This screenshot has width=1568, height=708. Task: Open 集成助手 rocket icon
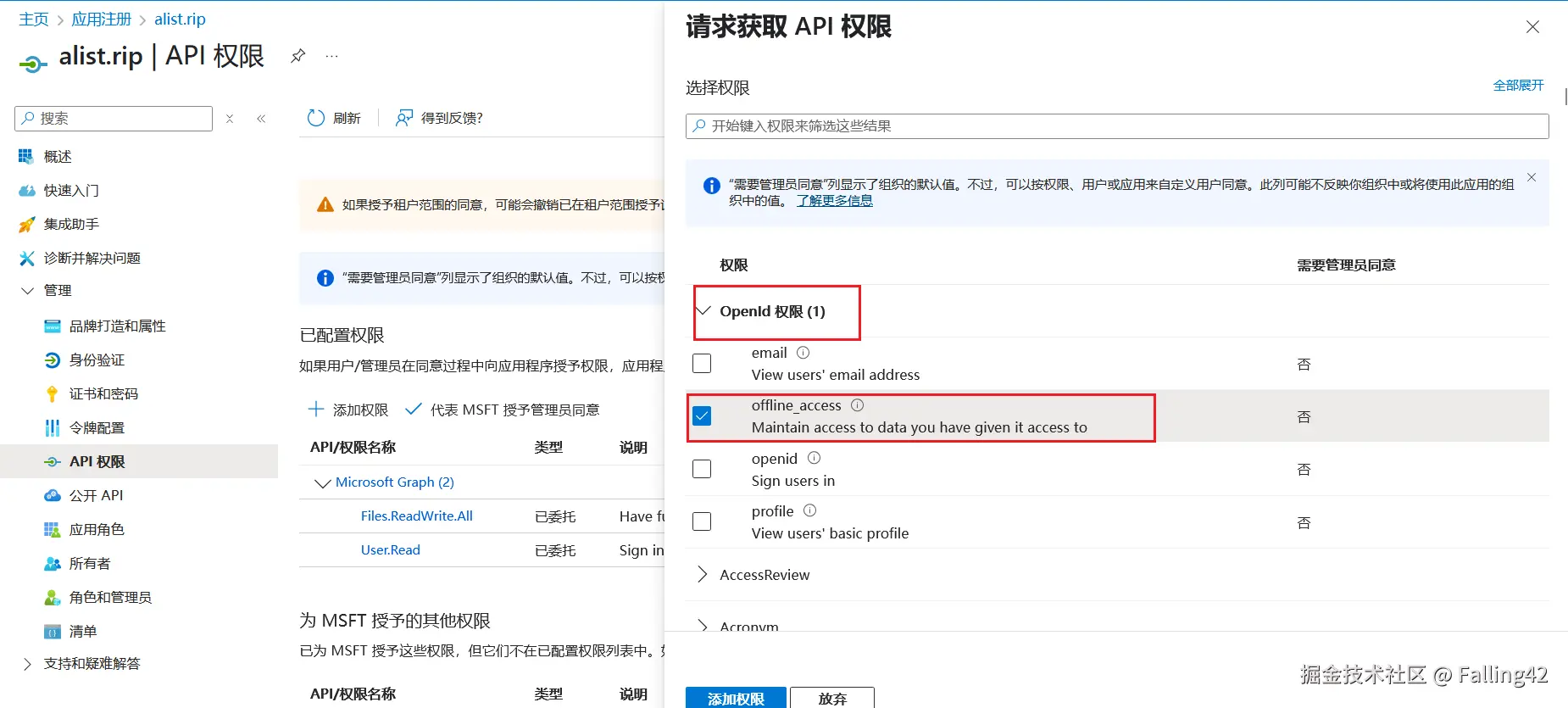click(26, 224)
